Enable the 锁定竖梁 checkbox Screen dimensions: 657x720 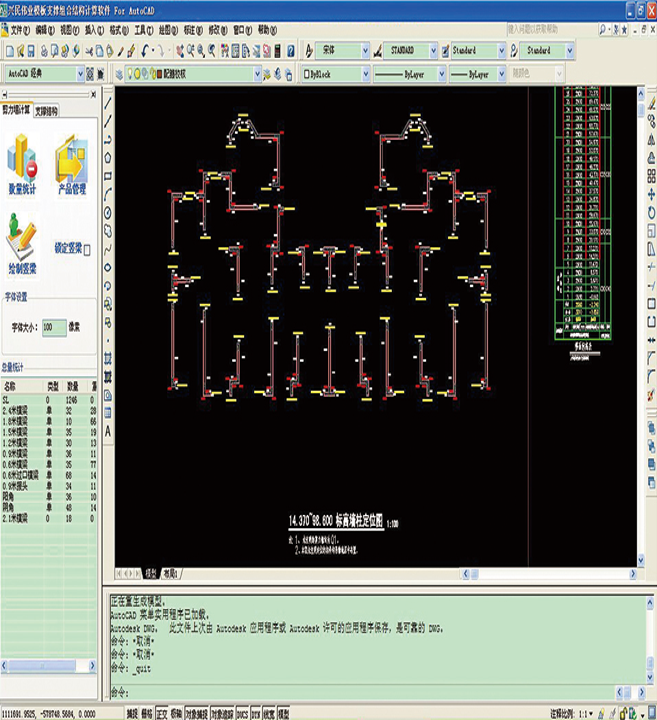click(87, 249)
